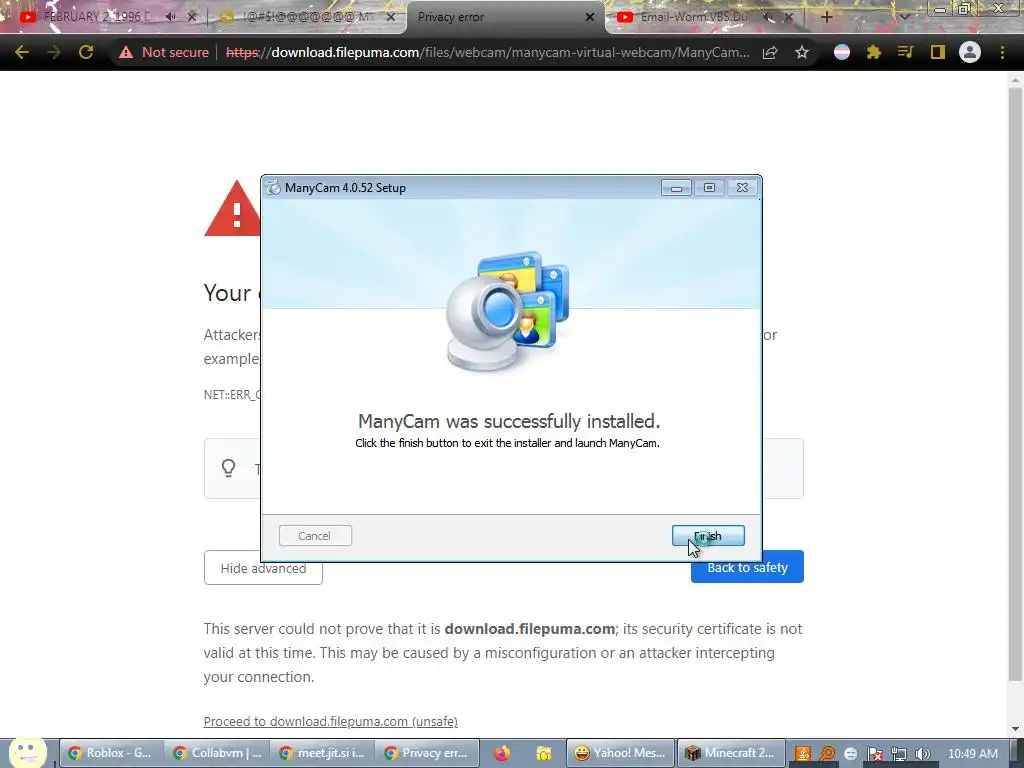The width and height of the screenshot is (1024, 768).
Task: Mute the FEBRUARY 2, 1996 tab audio
Action: coord(170,17)
